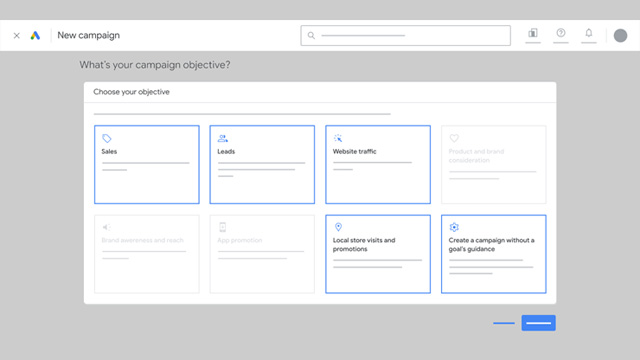Select the Leads objective card
Image resolution: width=640 pixels, height=360 pixels.
262,164
